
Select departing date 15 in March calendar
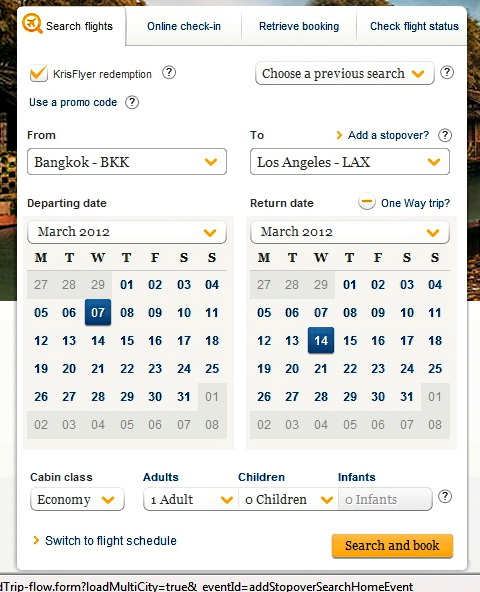pyautogui.click(x=127, y=341)
